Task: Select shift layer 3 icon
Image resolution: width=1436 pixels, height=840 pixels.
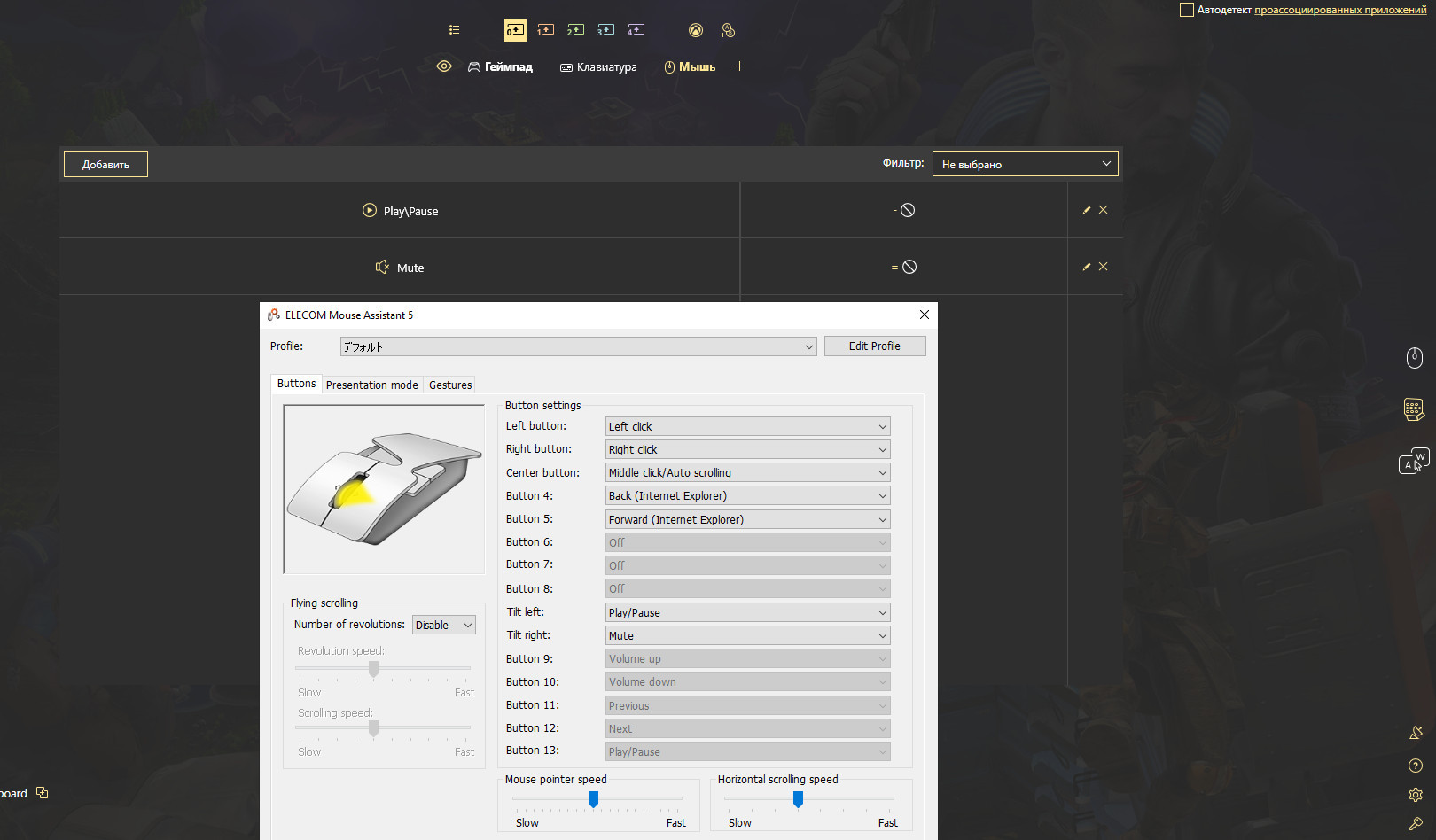Action: click(606, 30)
